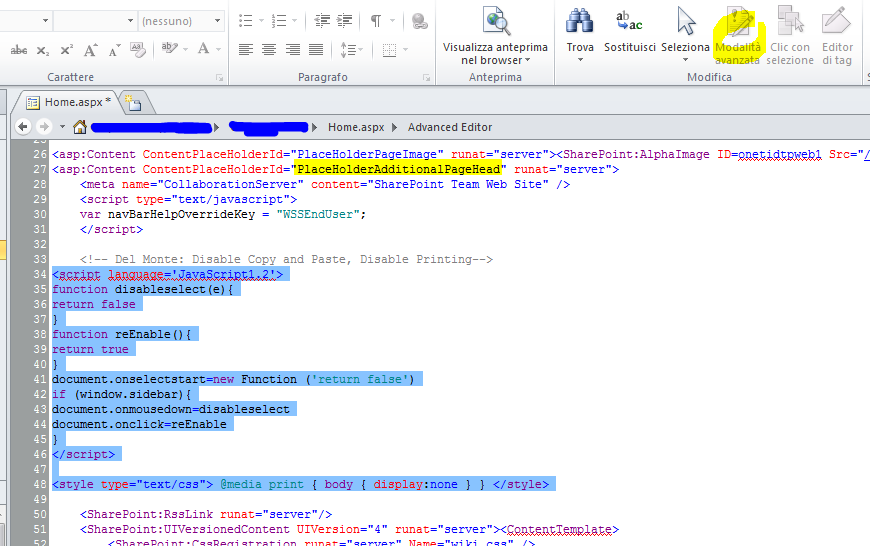Viewport: 870px width, 546px height.
Task: Apply superscript formatting
Action: 67,50
